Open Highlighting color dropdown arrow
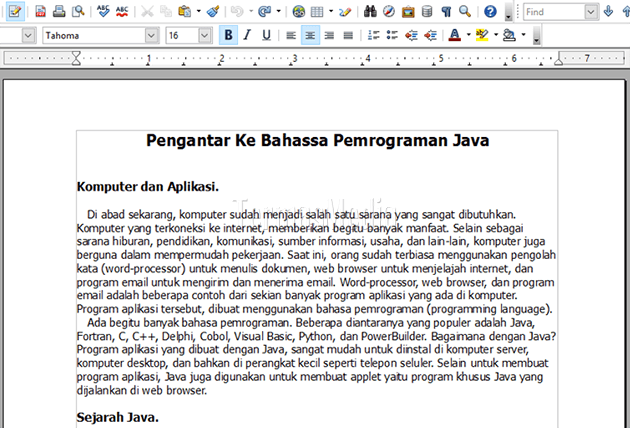 point(496,35)
